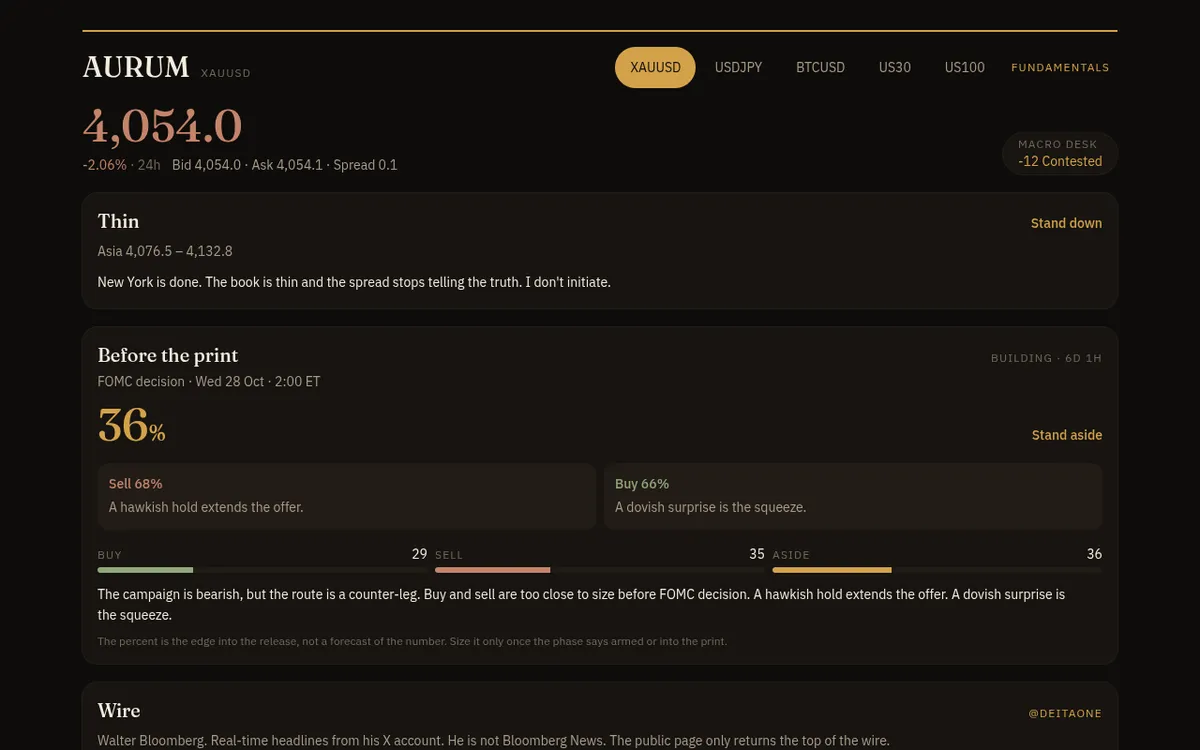Viewport: 1200px width, 750px height.
Task: Click the 4,054.0 price figure
Action: [x=162, y=127]
